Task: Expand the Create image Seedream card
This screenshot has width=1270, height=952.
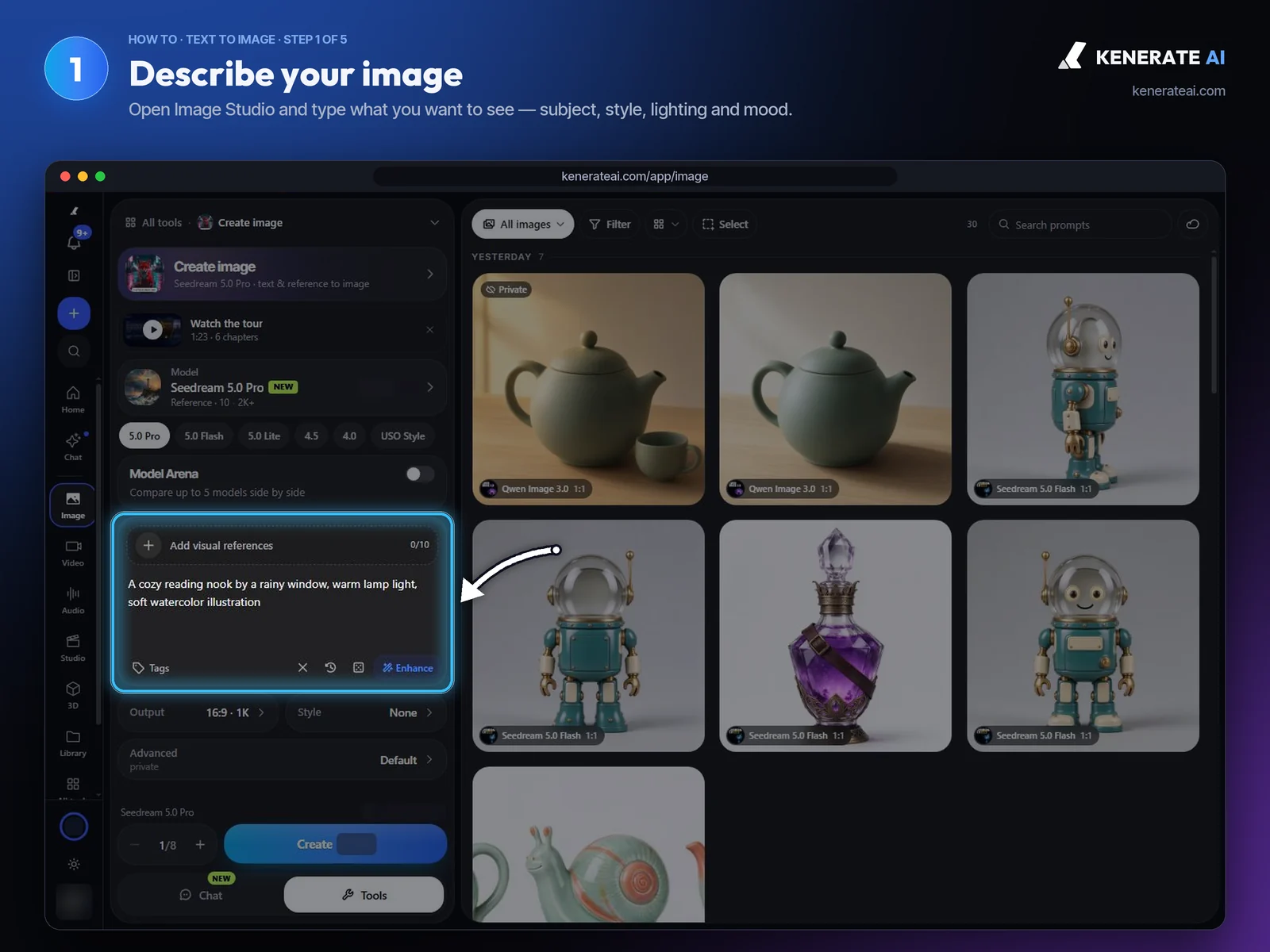Action: [283, 274]
